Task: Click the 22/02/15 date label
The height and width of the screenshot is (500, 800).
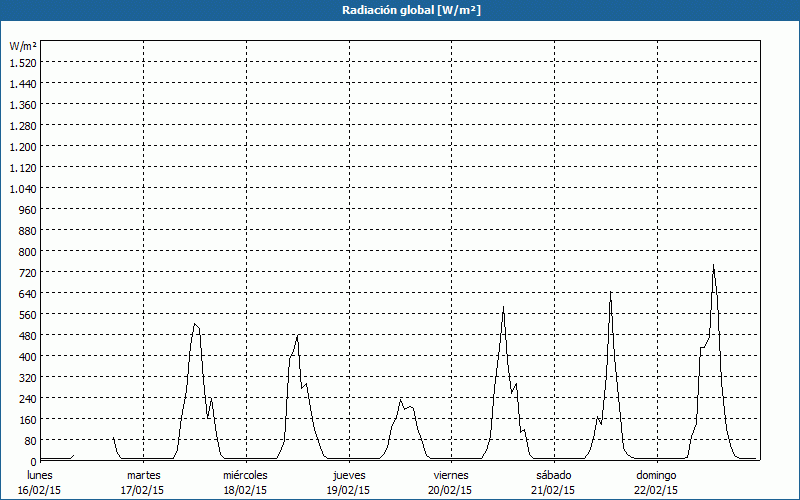Action: click(x=656, y=490)
